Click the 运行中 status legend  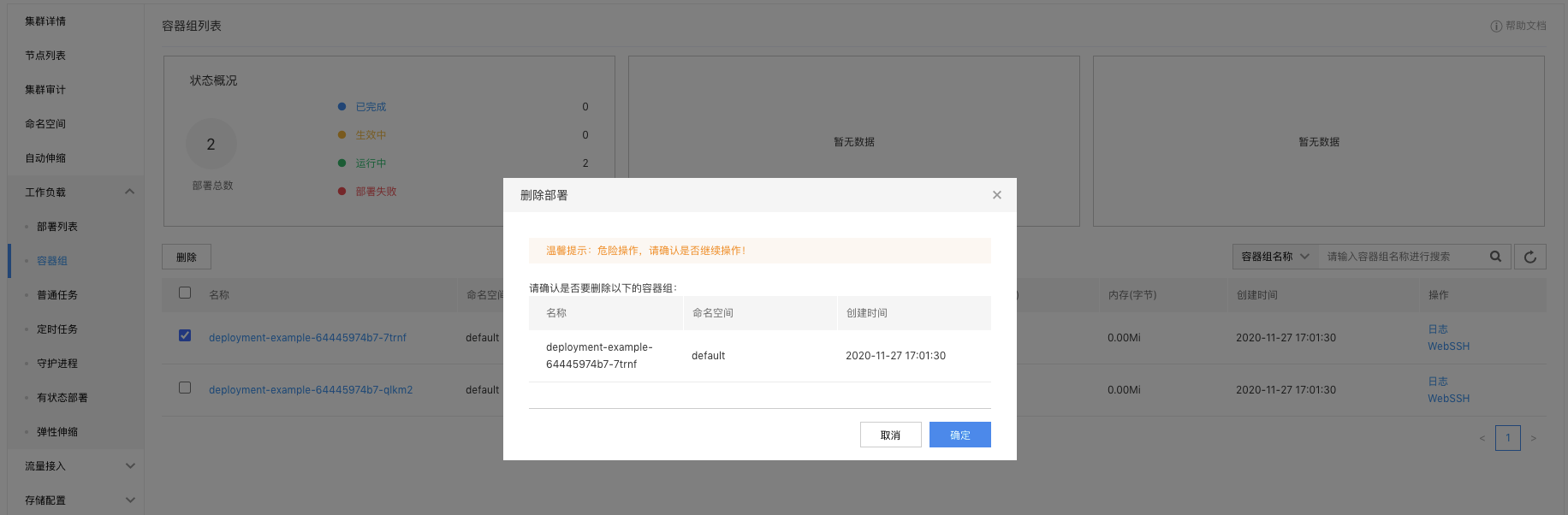click(x=371, y=163)
